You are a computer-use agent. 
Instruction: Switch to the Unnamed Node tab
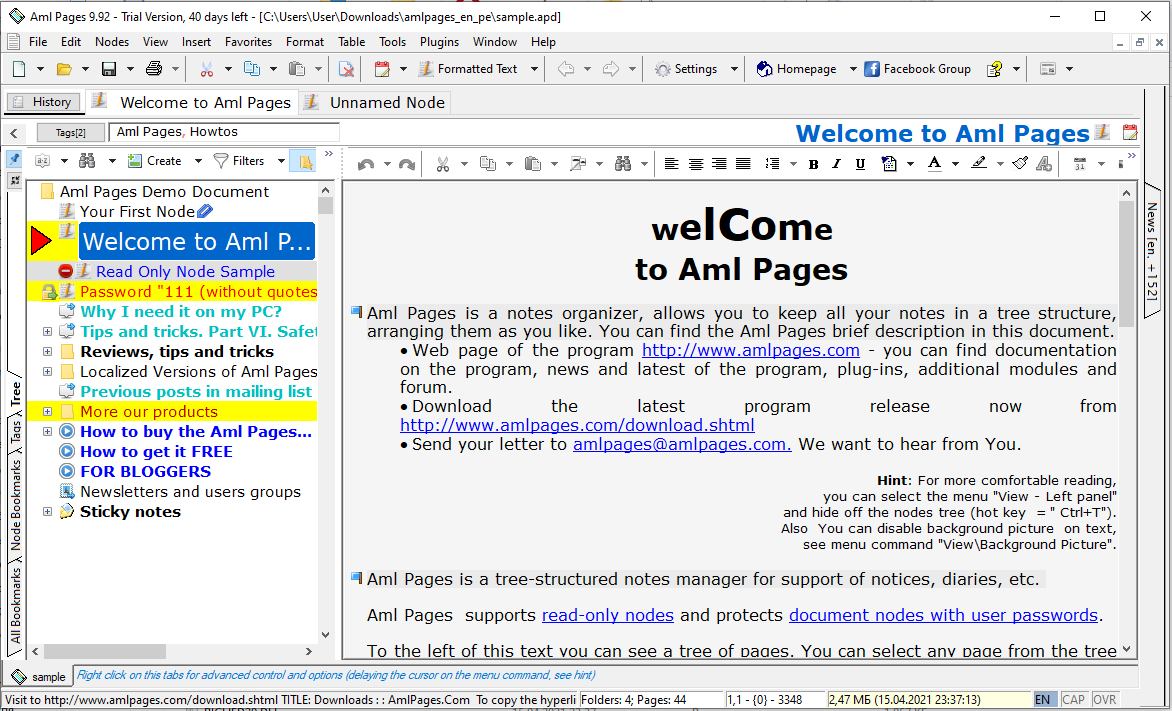click(x=376, y=102)
